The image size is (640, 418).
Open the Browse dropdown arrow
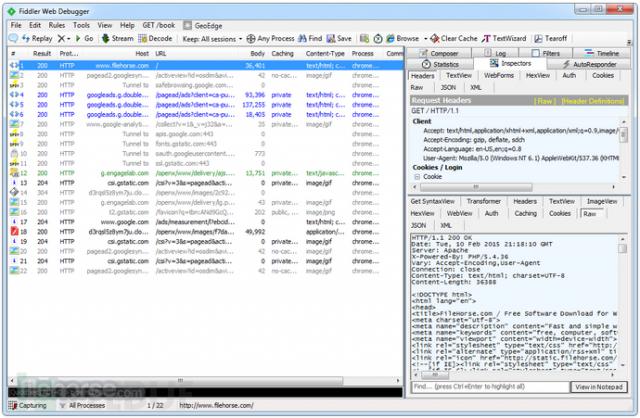point(425,39)
